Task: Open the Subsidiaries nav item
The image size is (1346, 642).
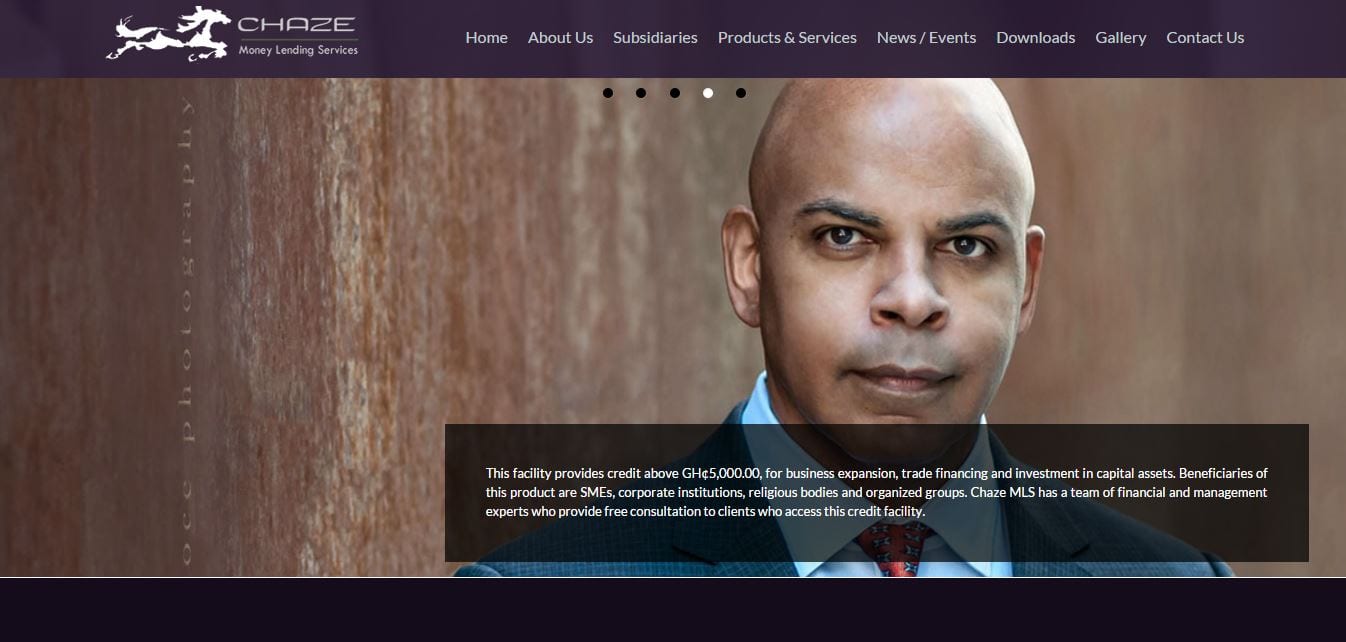Action: click(x=655, y=37)
